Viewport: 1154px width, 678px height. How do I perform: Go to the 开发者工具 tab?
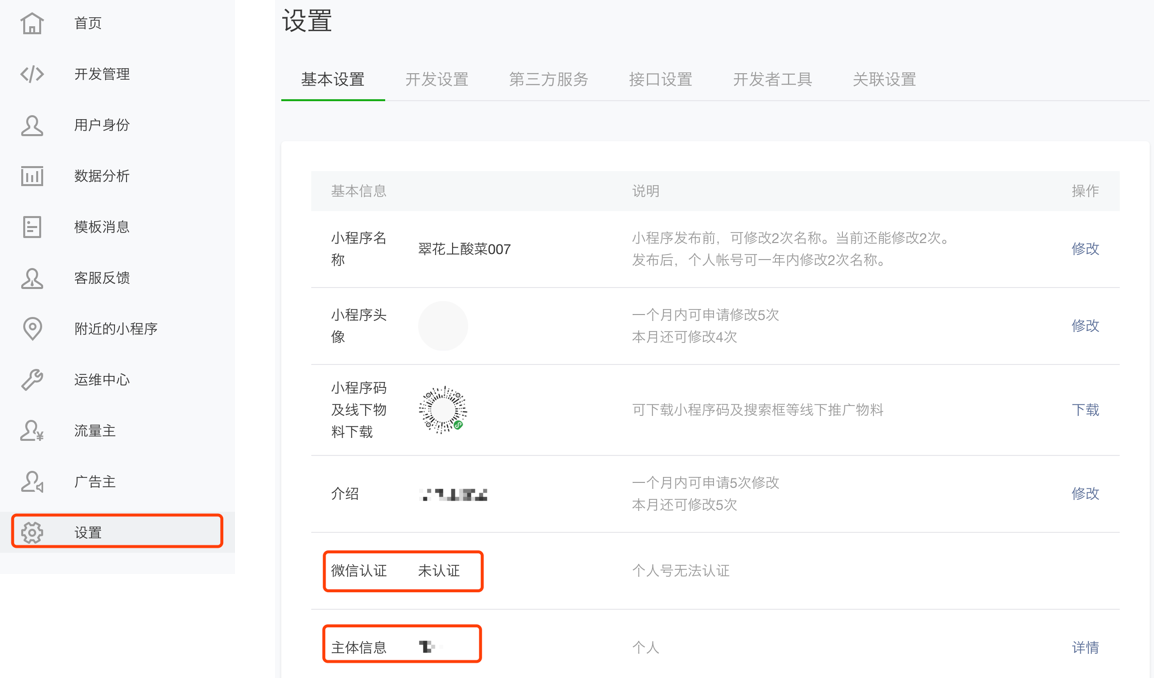pyautogui.click(x=773, y=80)
